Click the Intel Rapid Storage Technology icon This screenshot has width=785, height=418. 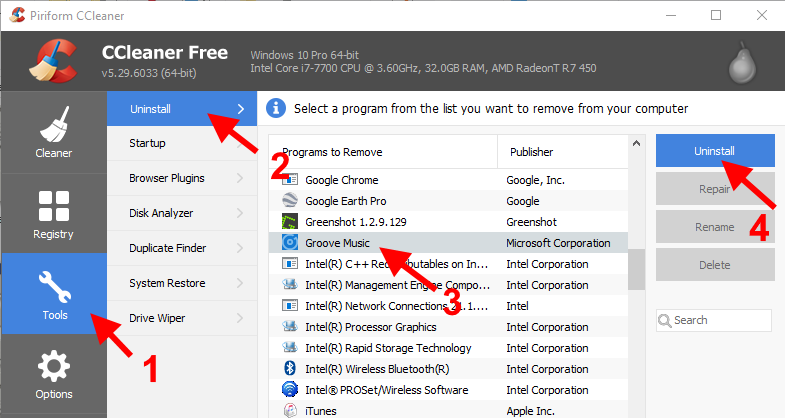[290, 347]
